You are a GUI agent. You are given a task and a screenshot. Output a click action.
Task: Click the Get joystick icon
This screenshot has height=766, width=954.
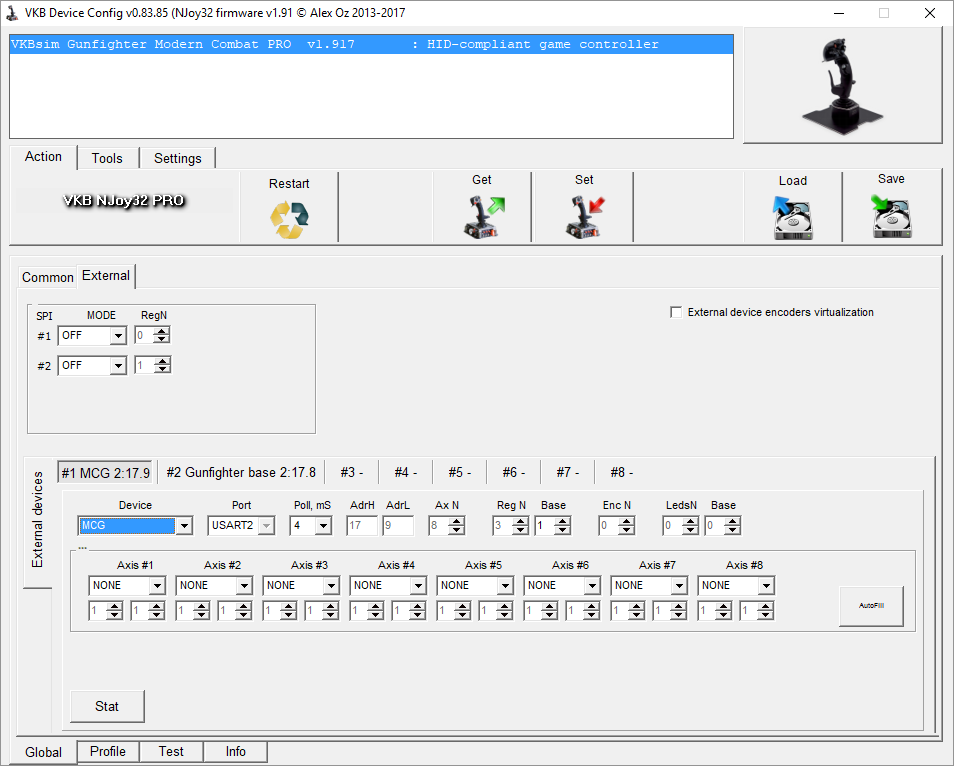483,217
